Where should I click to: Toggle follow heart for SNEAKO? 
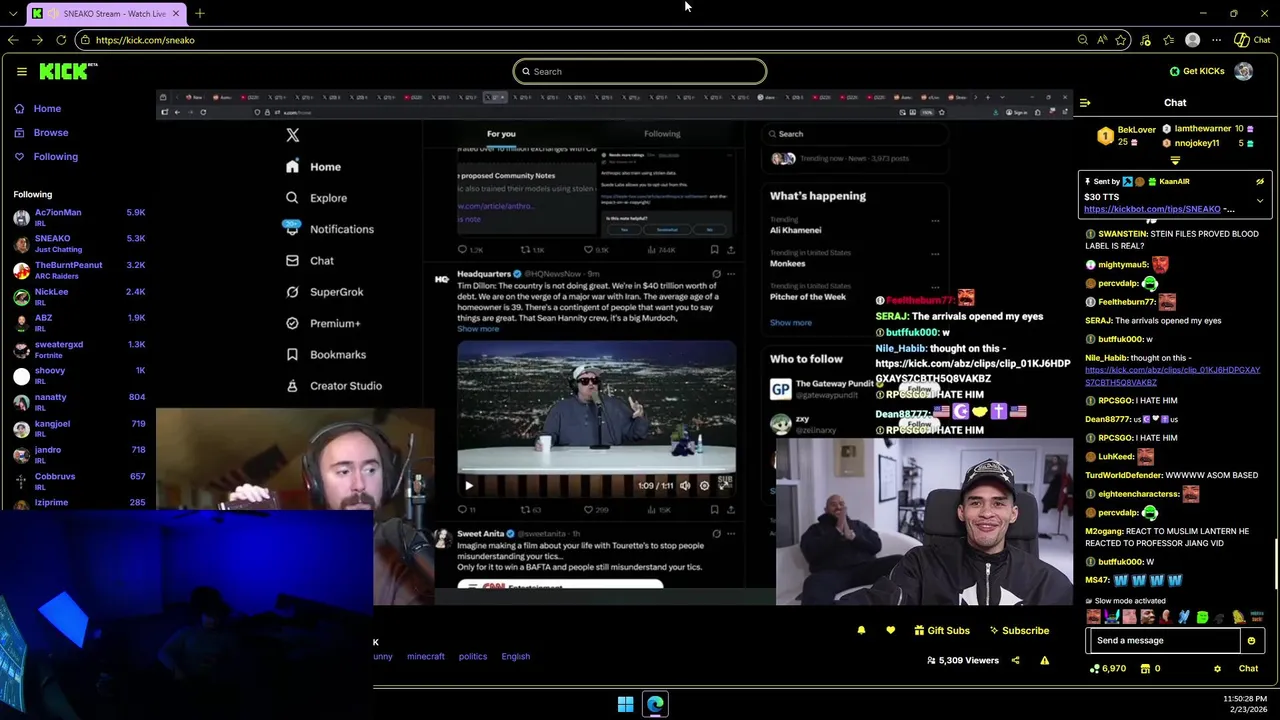(890, 631)
